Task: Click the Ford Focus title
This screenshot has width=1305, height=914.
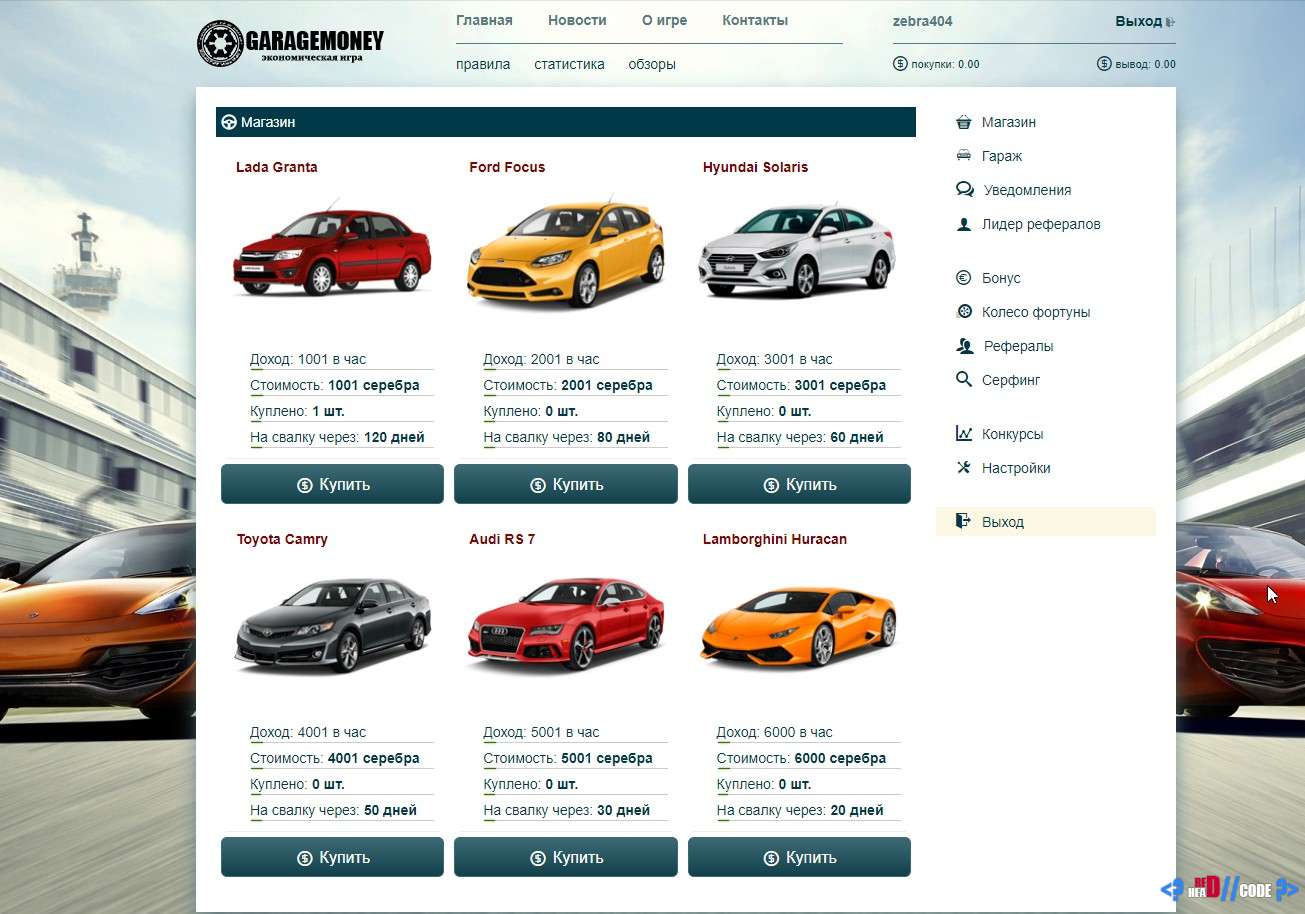Action: 507,167
